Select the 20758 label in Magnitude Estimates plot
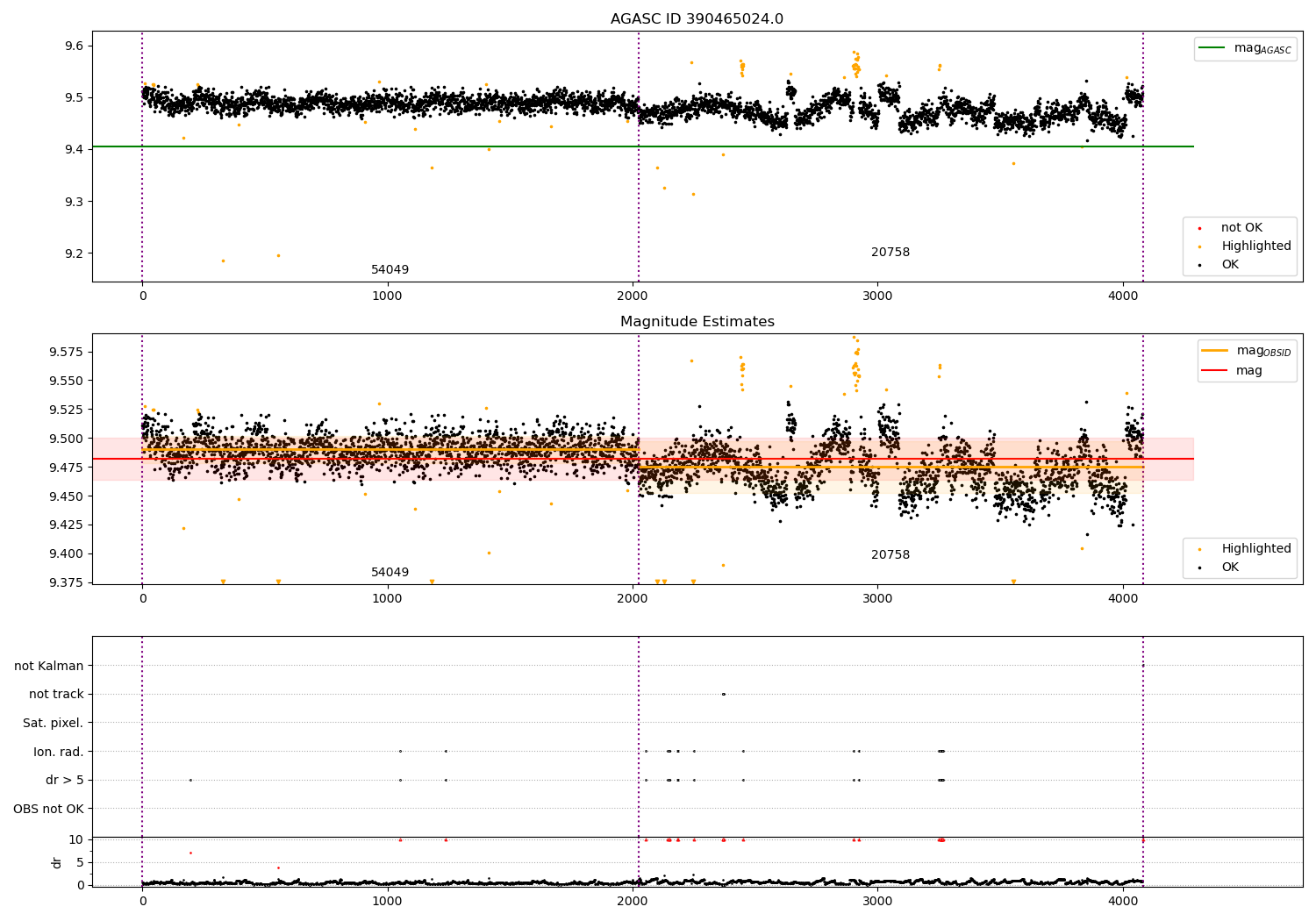This screenshot has height=921, width=1316. tap(890, 555)
